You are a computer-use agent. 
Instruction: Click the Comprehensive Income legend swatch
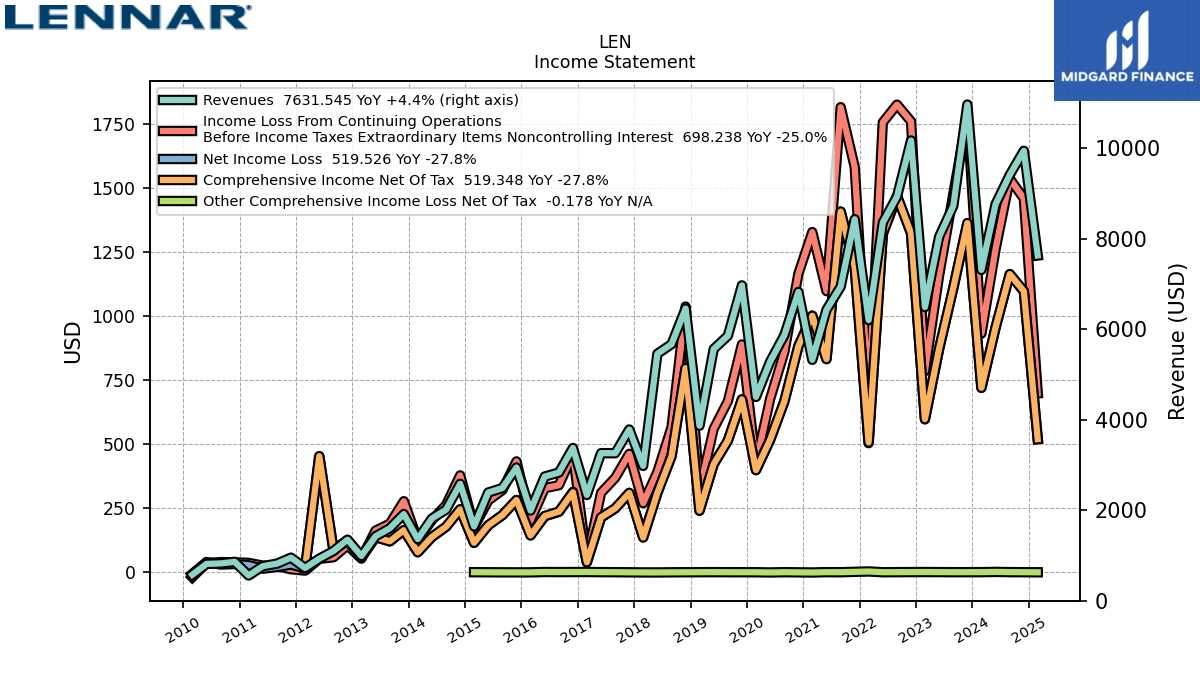[x=178, y=180]
